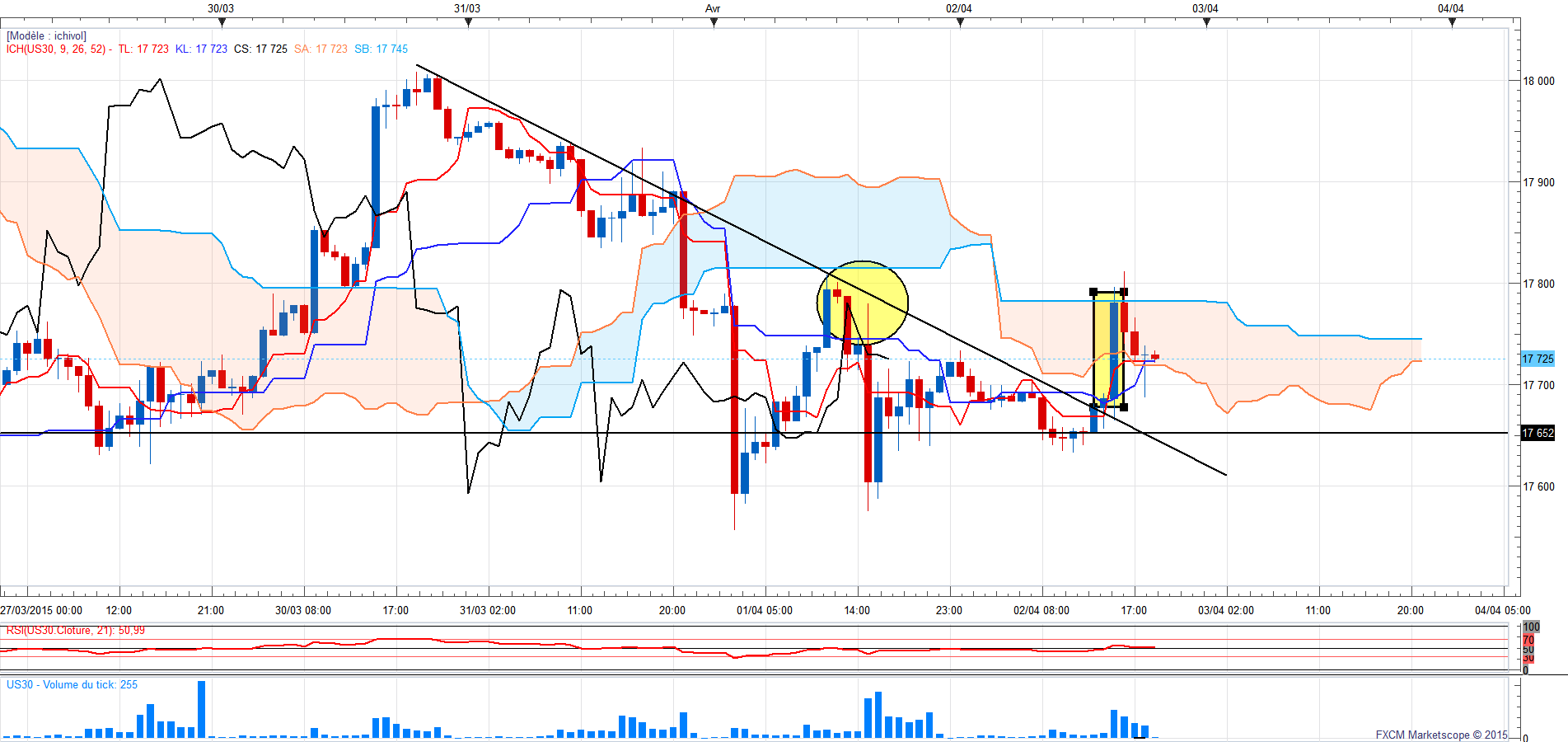This screenshot has height=742, width=1568.
Task: Select the 17 652 horizontal line label
Action: [1538, 433]
